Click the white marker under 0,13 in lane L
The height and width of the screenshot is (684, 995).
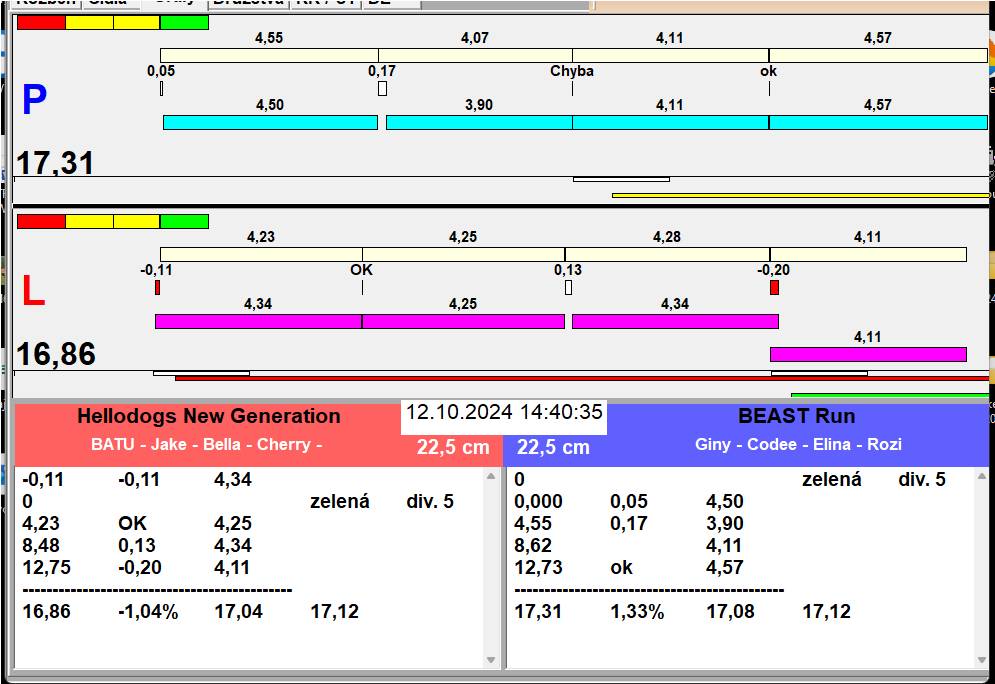tap(568, 288)
